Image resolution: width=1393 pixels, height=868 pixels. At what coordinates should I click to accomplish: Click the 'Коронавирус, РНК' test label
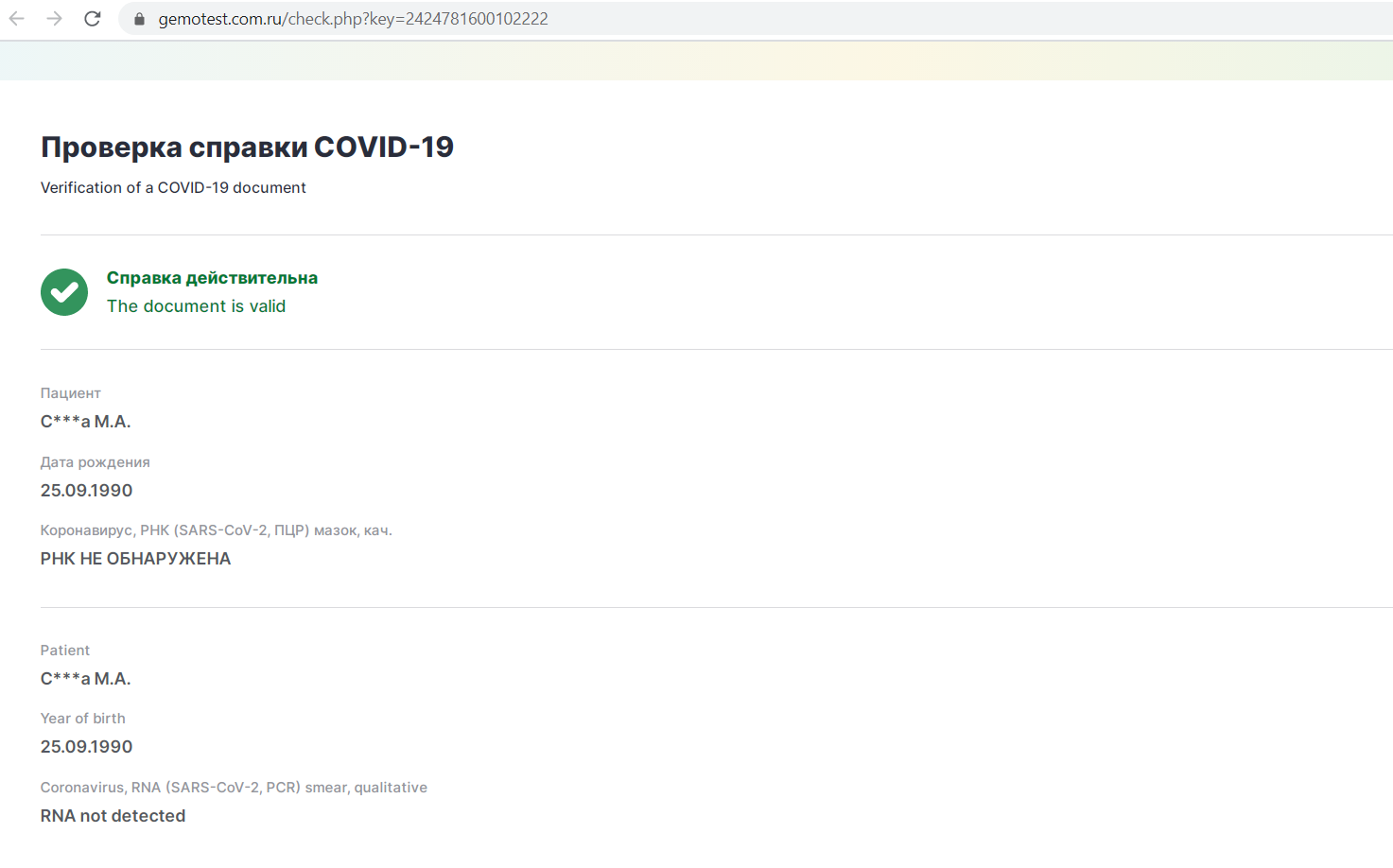pos(216,530)
